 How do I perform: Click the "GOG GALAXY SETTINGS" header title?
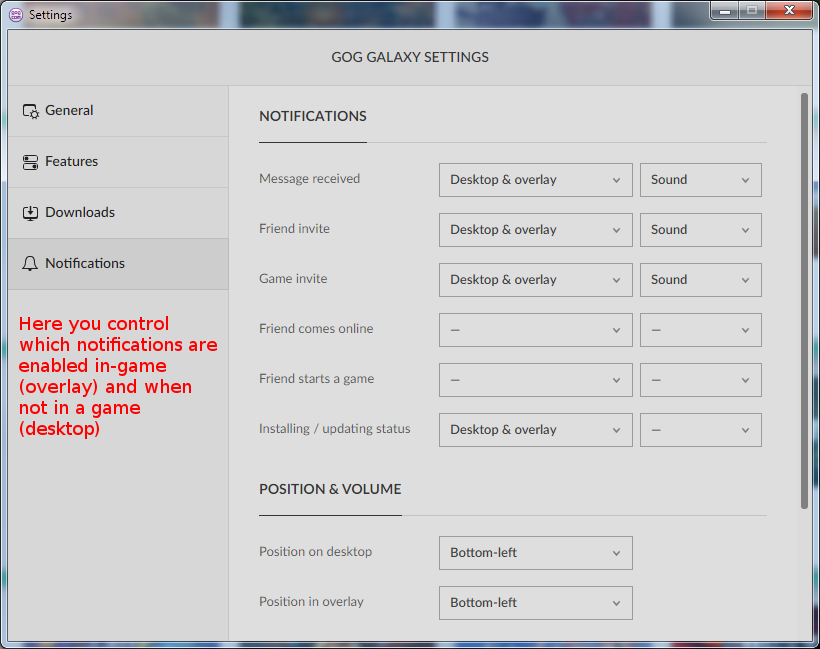click(x=410, y=57)
